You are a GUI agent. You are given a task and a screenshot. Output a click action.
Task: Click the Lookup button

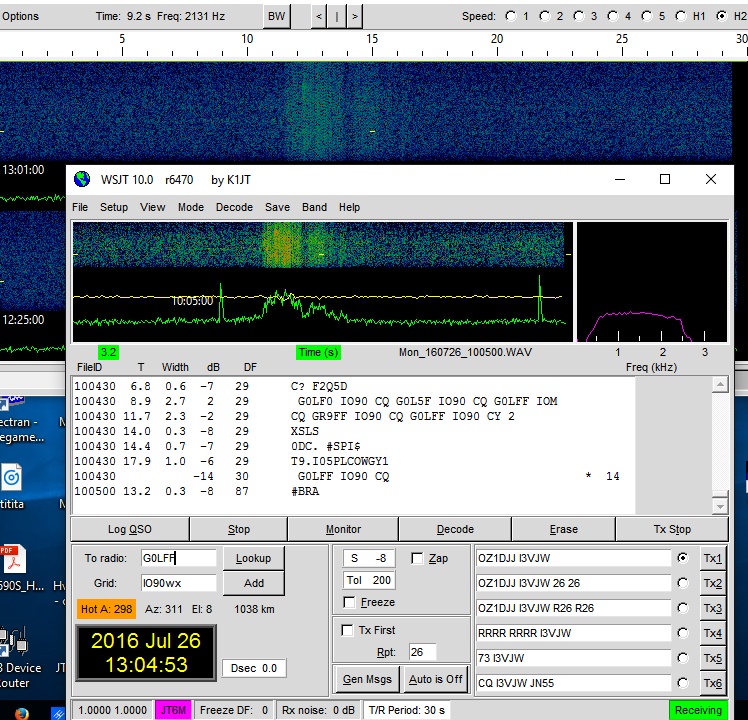(x=253, y=558)
